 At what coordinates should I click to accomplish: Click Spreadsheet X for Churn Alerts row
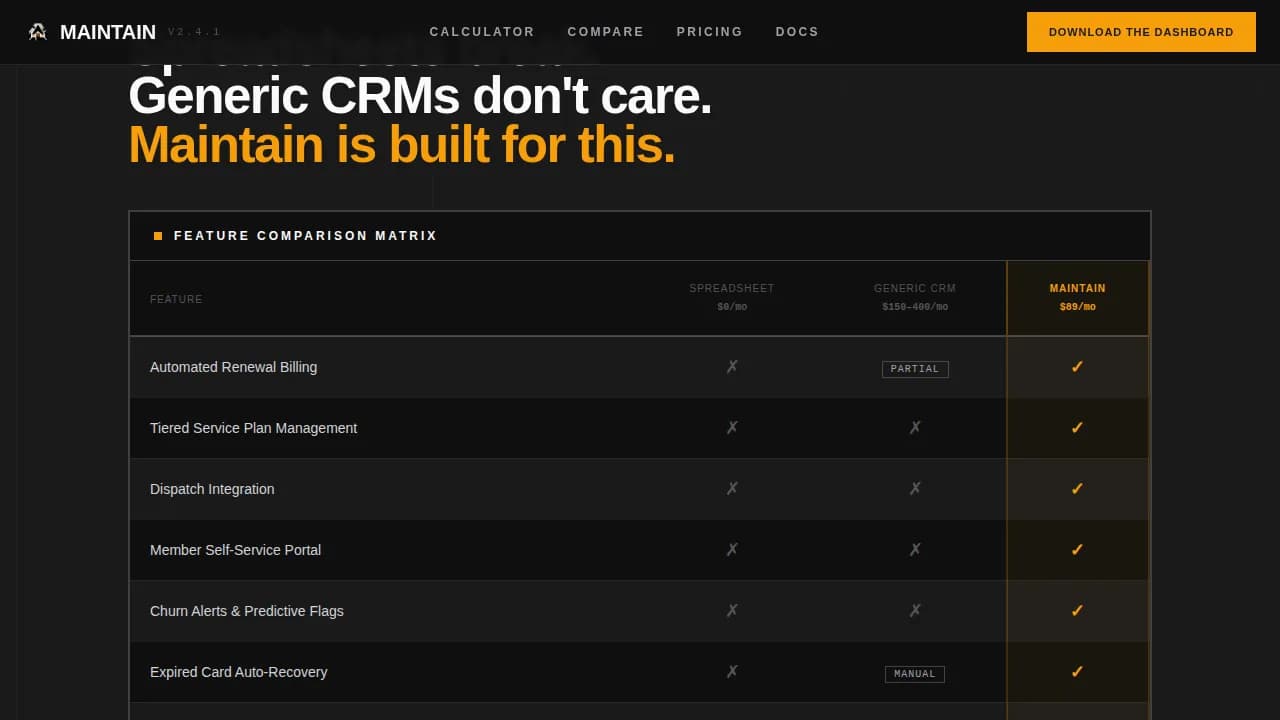click(732, 611)
